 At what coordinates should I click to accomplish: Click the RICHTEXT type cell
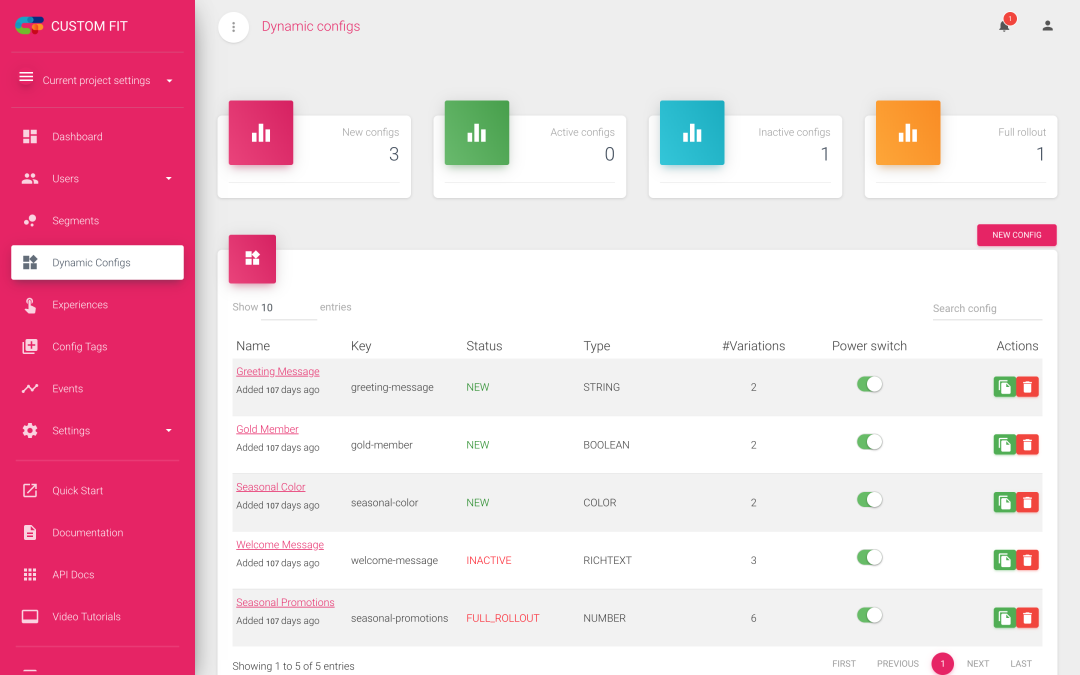[x=608, y=561]
